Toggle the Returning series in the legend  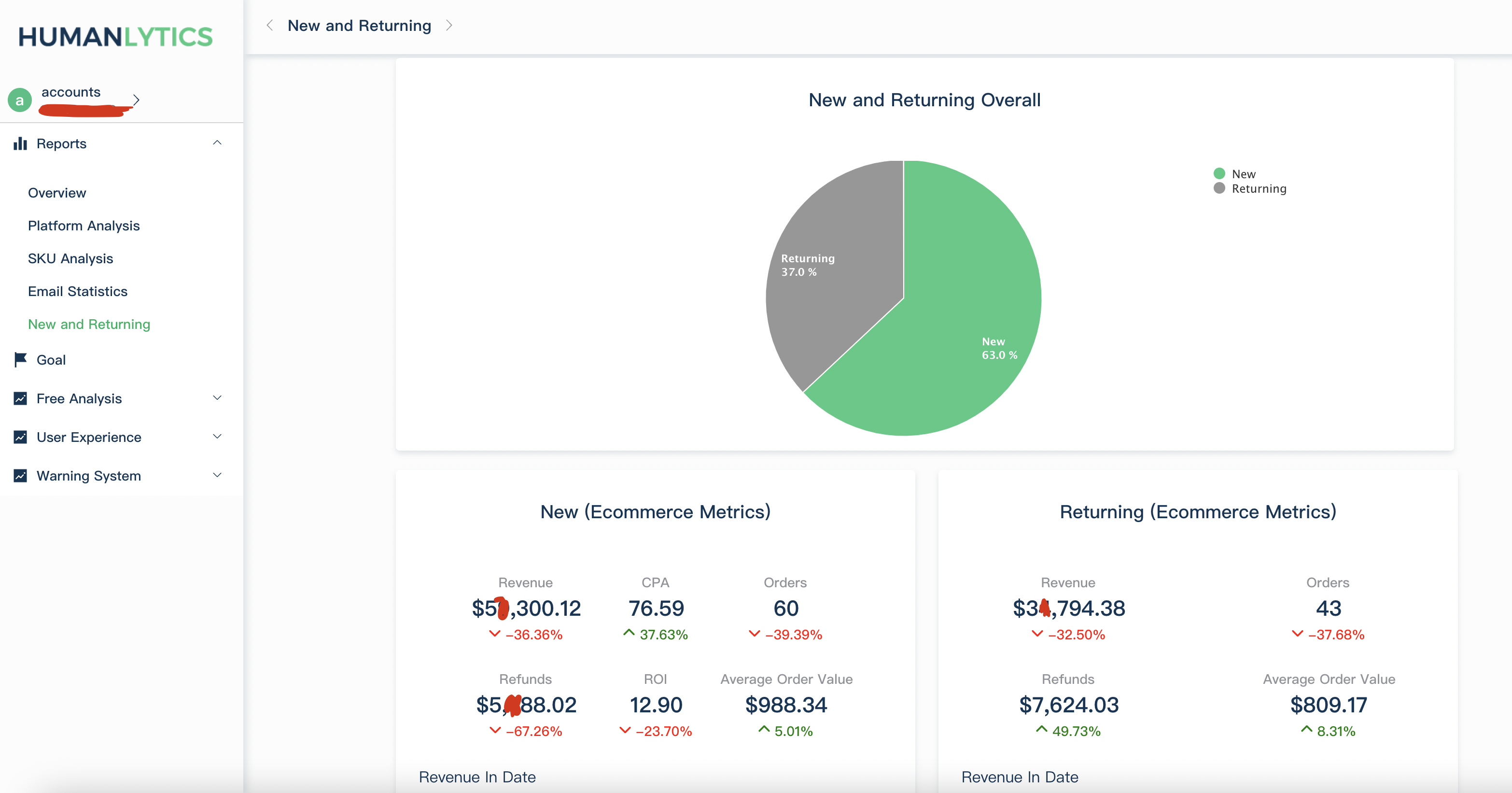tap(1250, 188)
